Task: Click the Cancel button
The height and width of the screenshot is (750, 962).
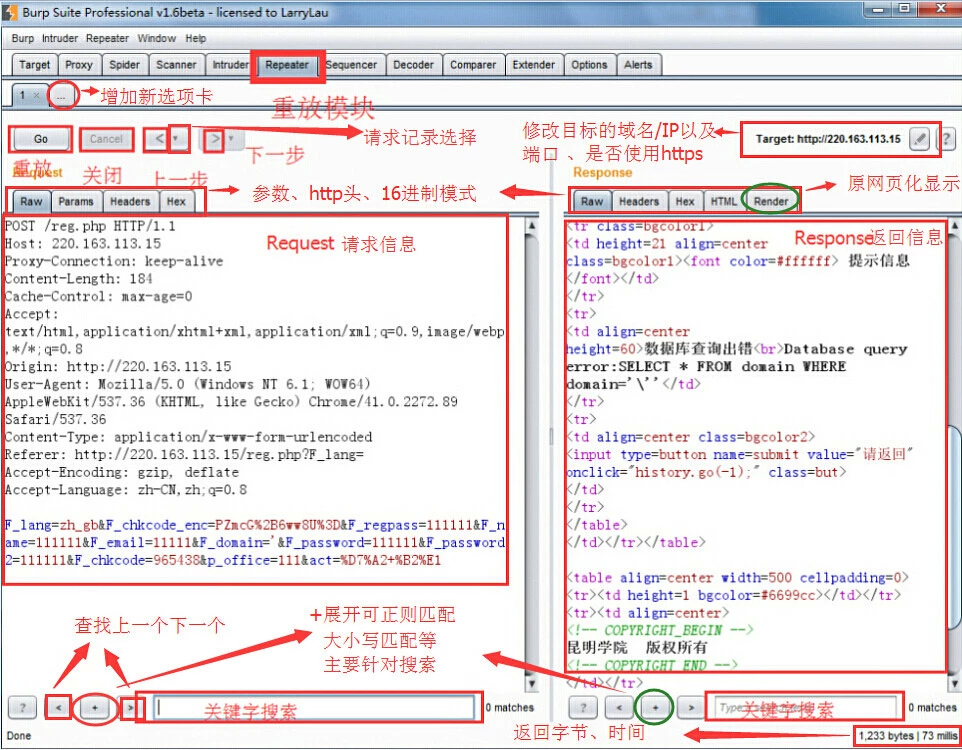Action: (x=106, y=139)
